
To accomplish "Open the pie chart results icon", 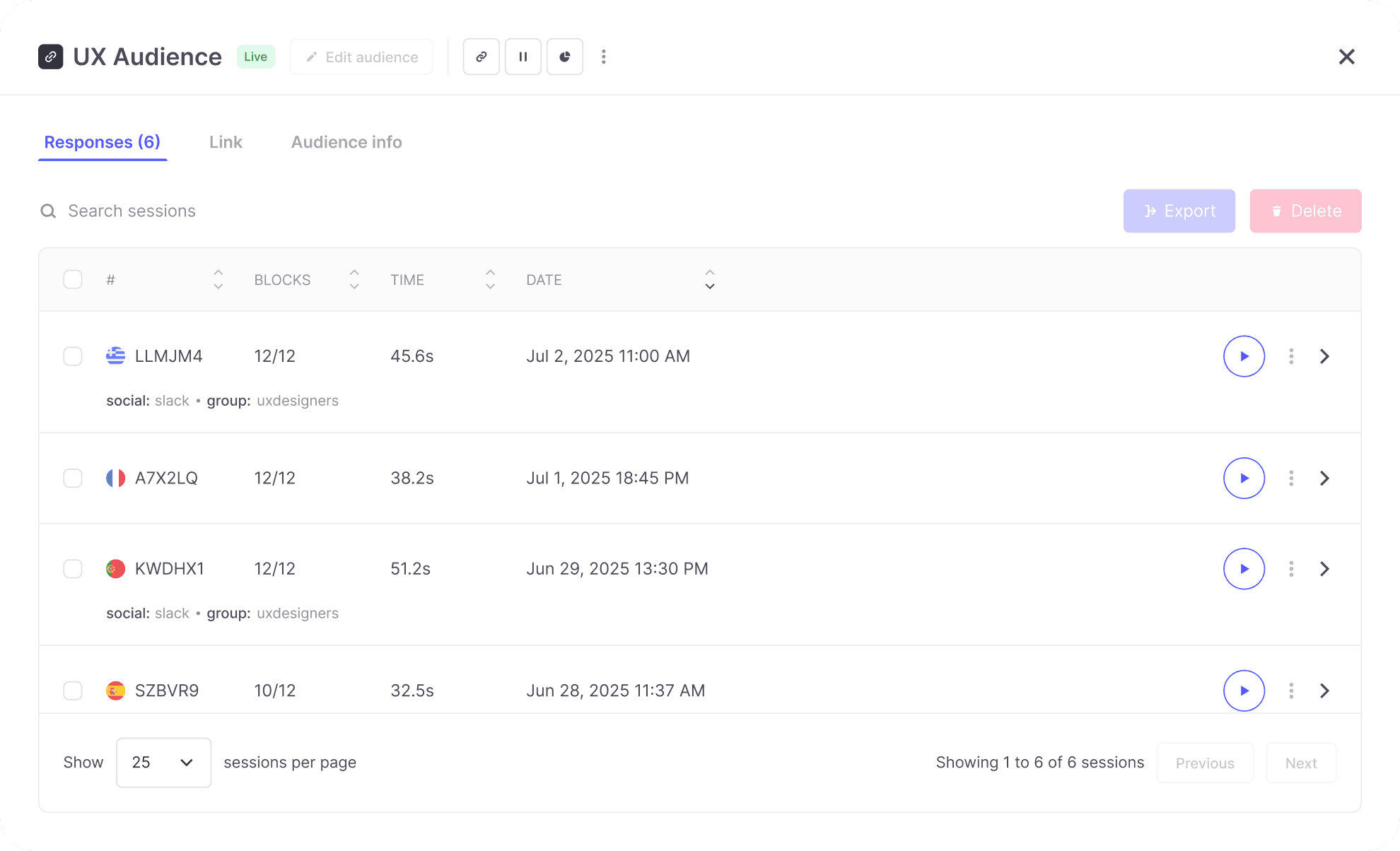I will coord(564,57).
